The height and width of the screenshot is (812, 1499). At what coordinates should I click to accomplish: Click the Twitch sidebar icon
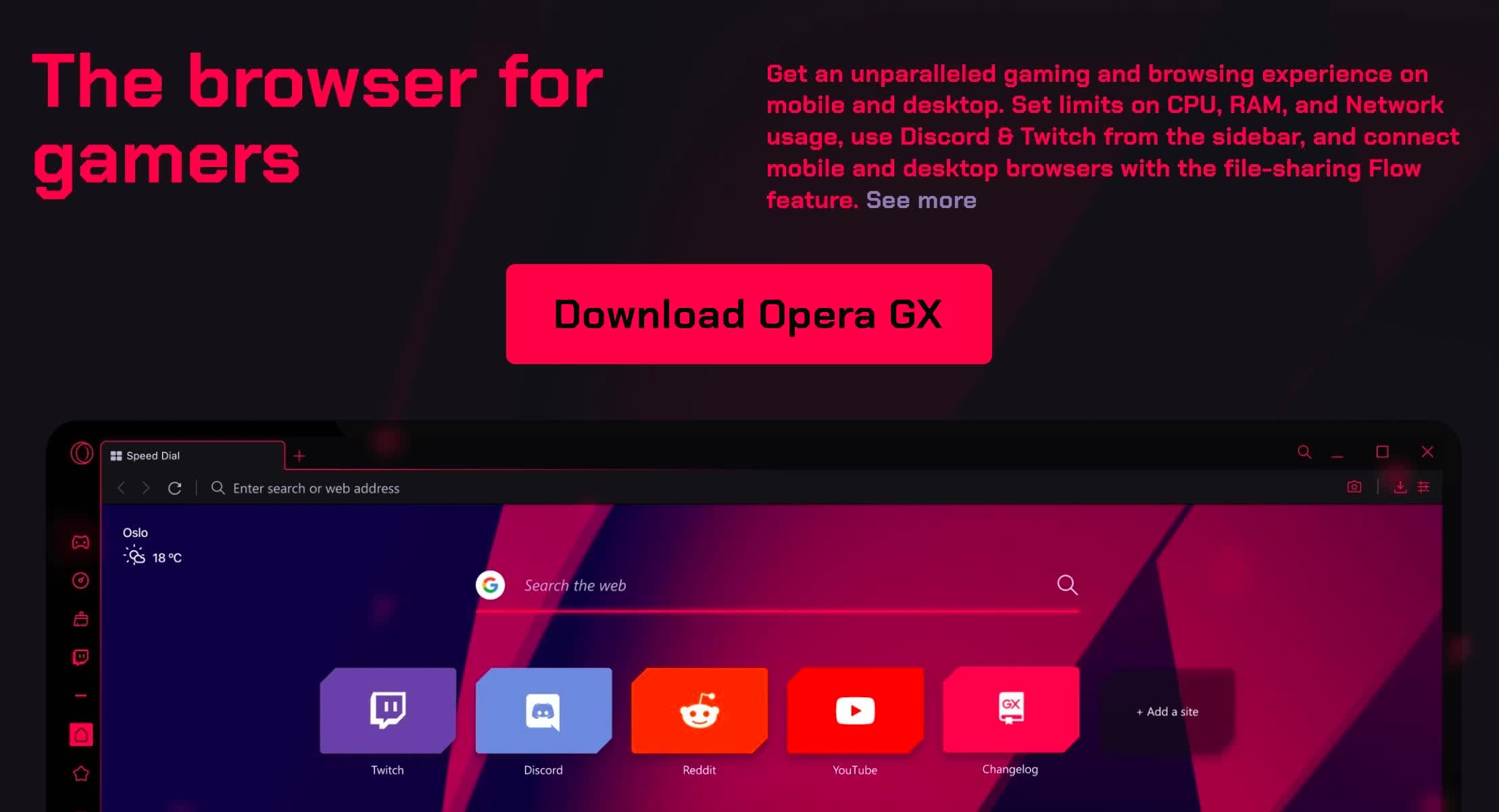point(80,657)
